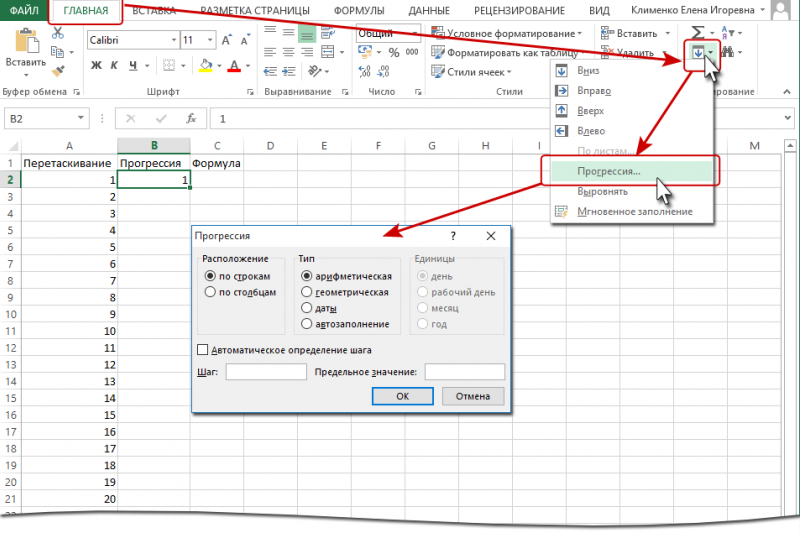The image size is (800, 533).
Task: Click Отмена in Прогрессия dialog
Action: [x=473, y=396]
